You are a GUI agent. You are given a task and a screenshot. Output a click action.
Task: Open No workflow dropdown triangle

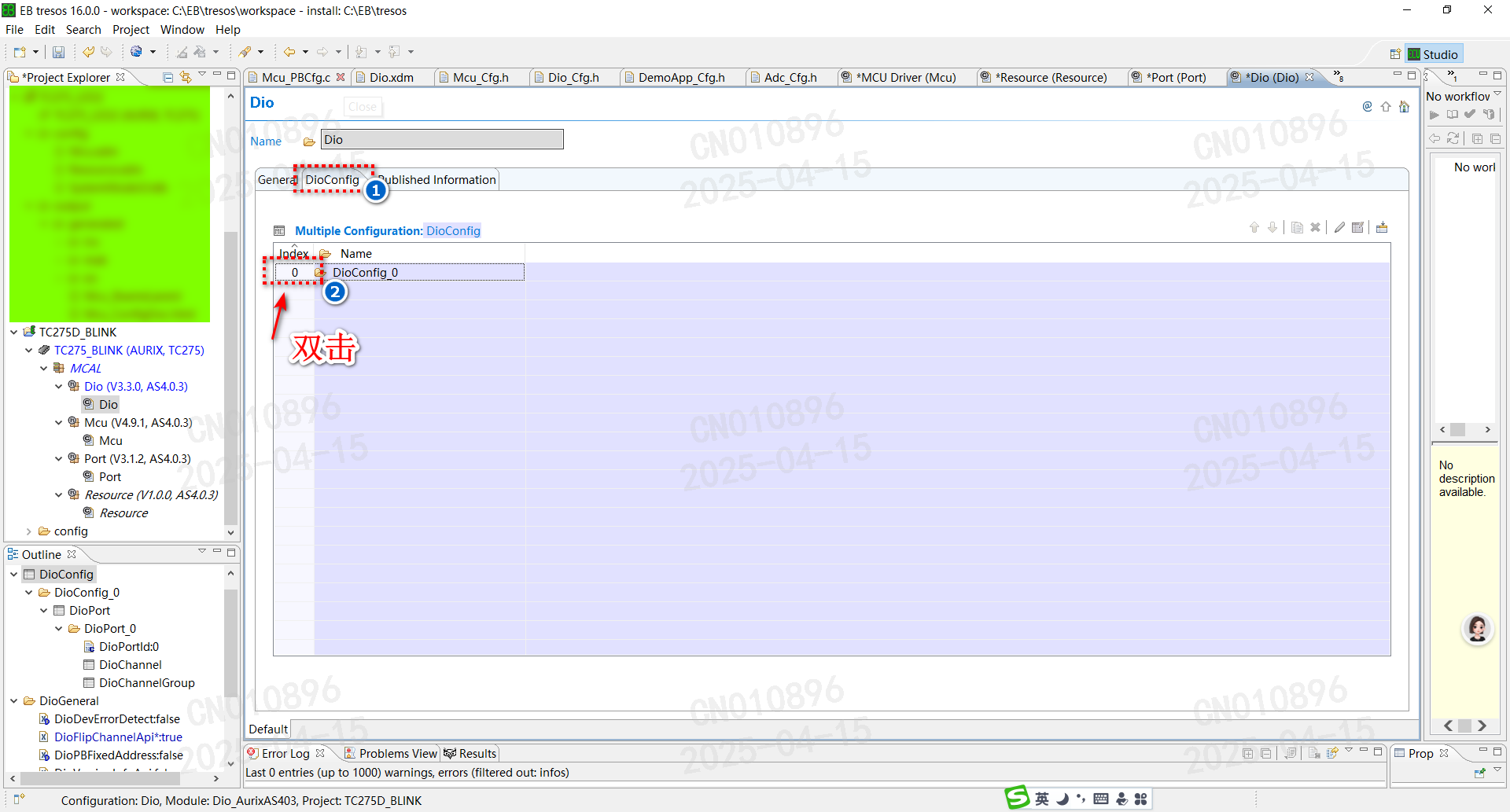pyautogui.click(x=1497, y=94)
